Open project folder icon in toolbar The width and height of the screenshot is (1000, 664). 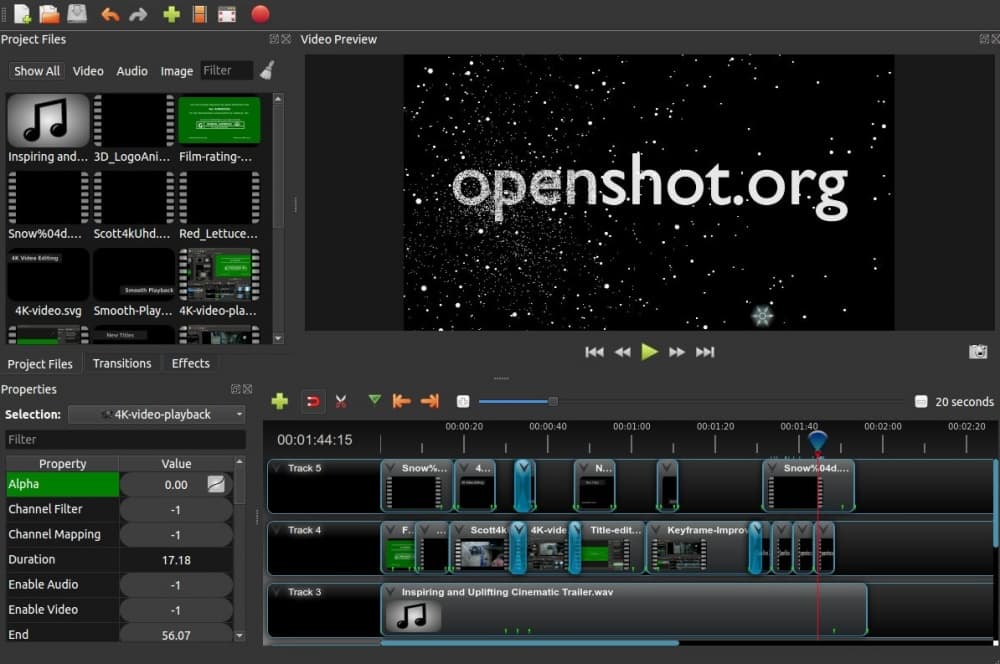(49, 13)
